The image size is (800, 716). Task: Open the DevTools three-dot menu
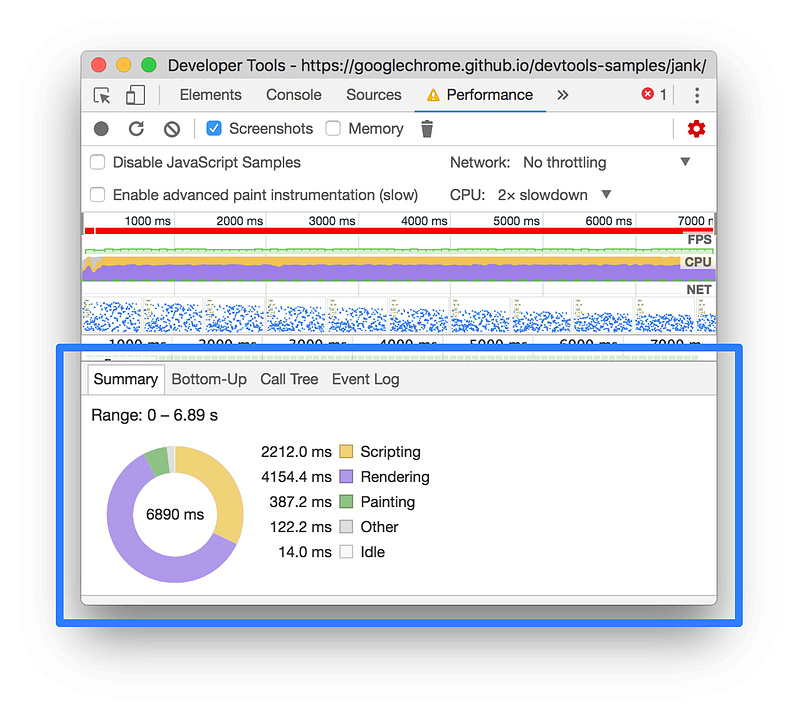(x=697, y=95)
